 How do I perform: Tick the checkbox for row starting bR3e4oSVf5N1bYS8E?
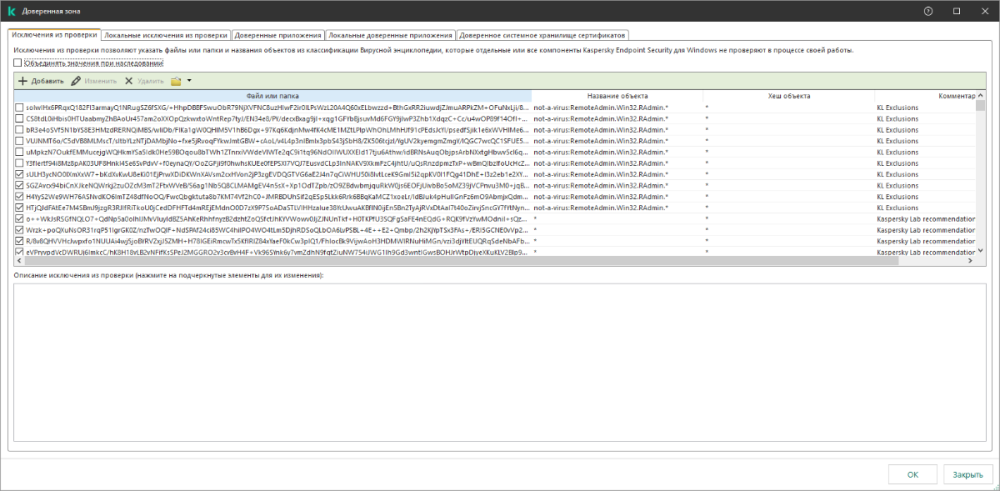coord(20,130)
